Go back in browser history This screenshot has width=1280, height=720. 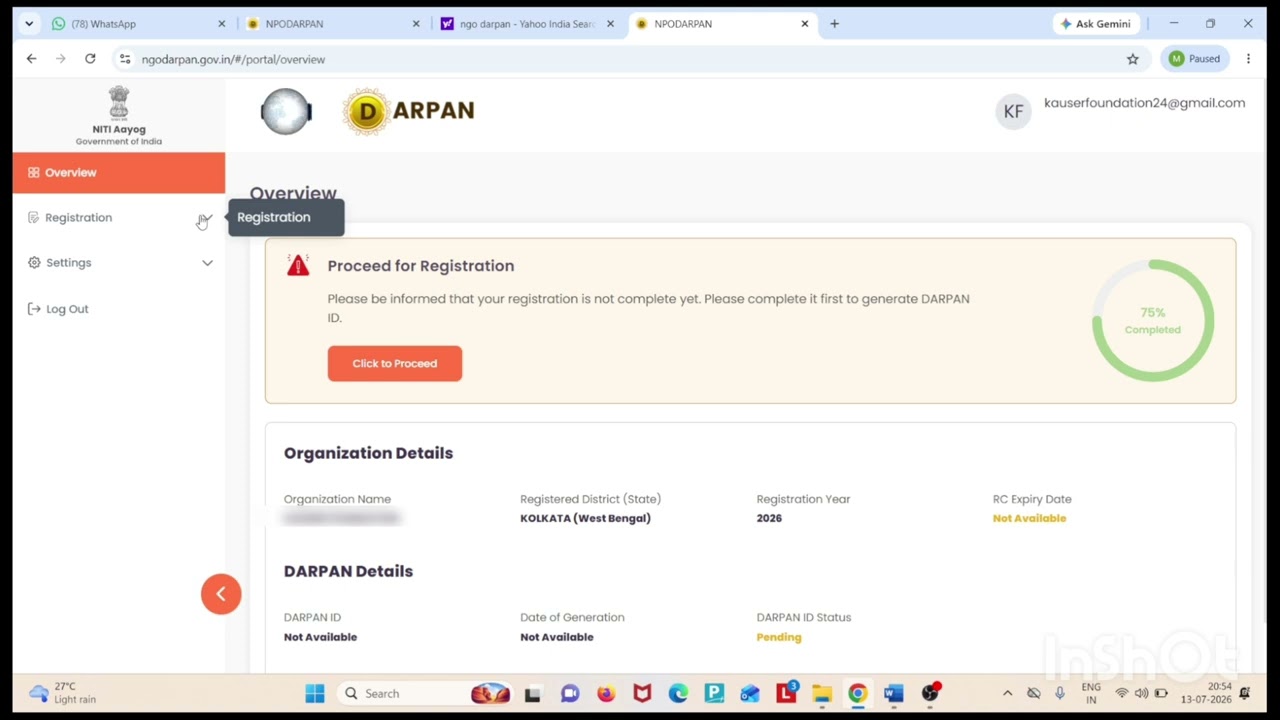(x=31, y=59)
